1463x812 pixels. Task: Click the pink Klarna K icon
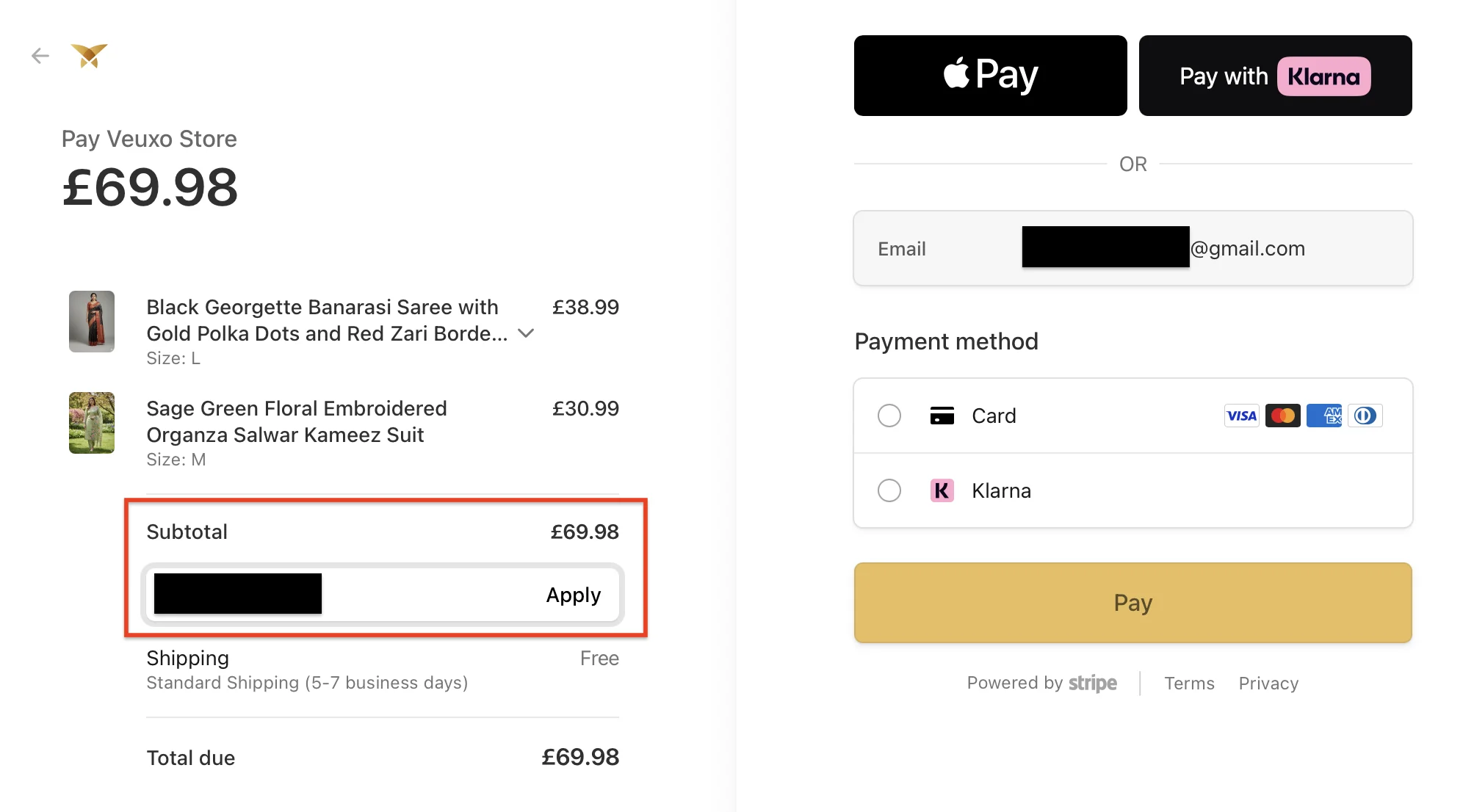942,490
